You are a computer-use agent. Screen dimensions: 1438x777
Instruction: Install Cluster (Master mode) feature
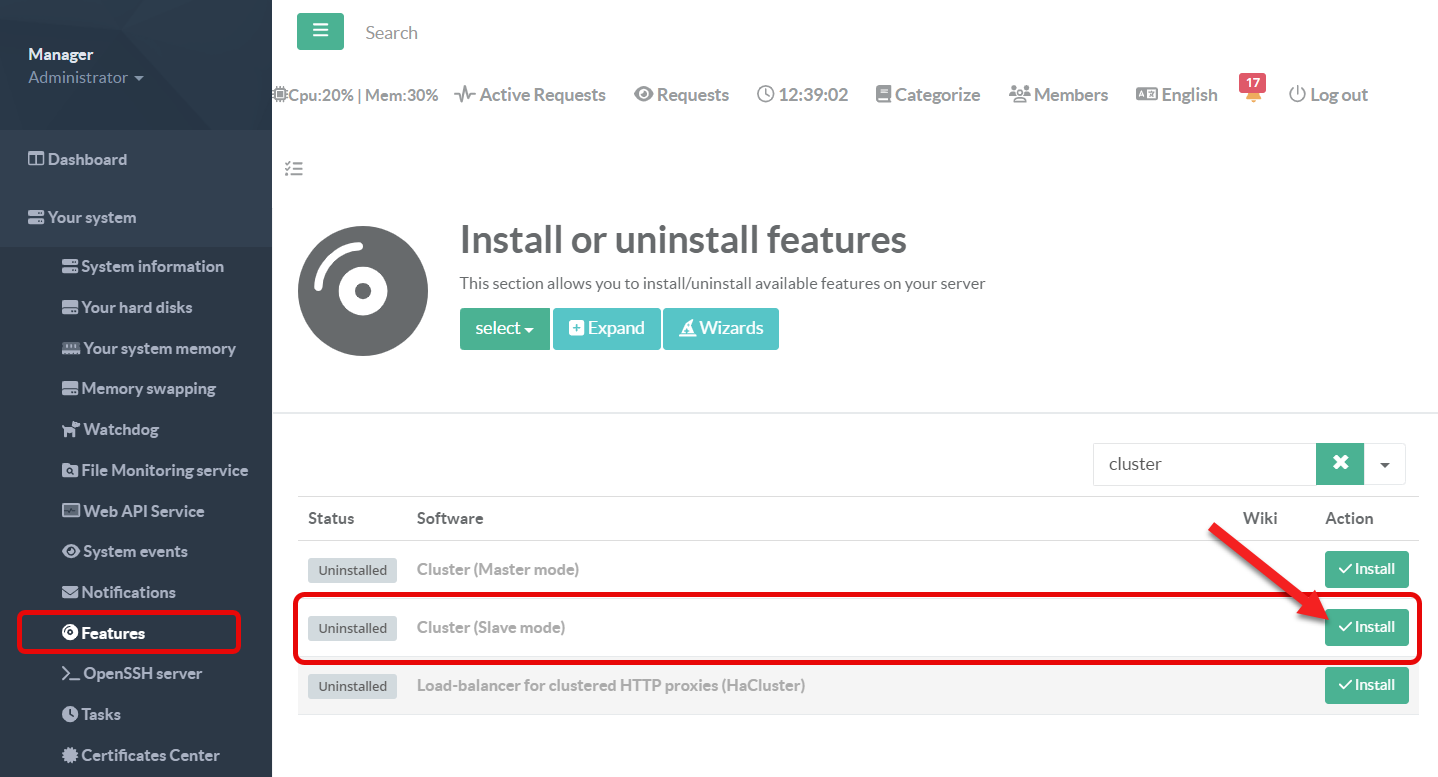(x=1366, y=569)
